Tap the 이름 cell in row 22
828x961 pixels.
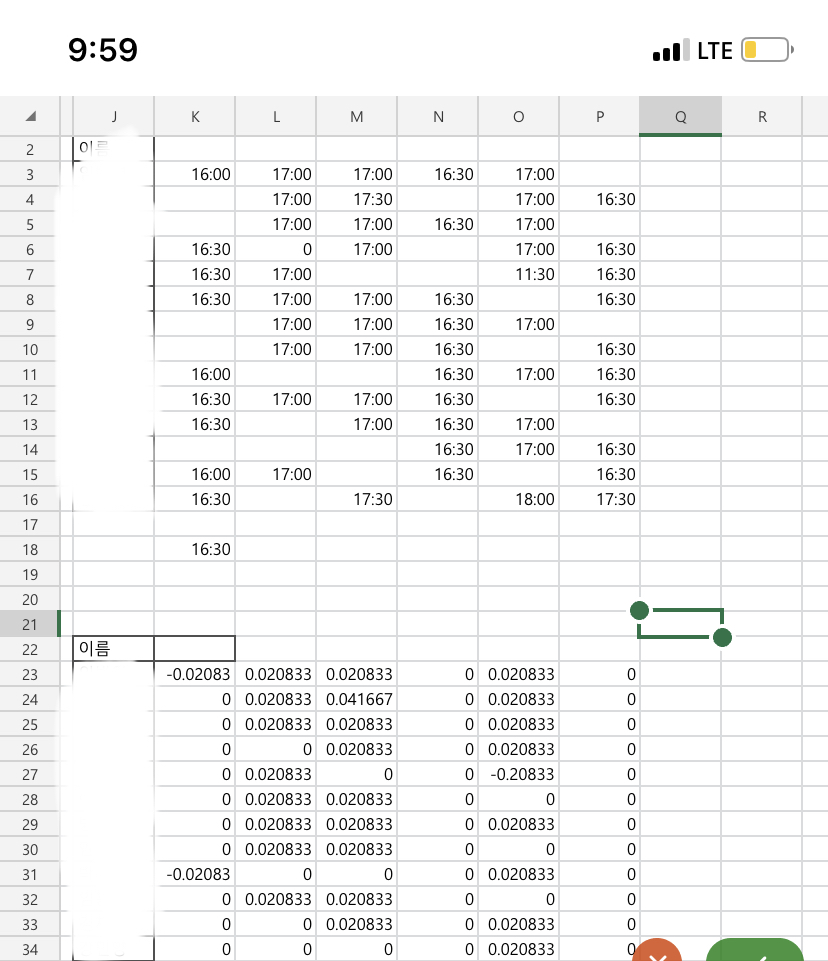point(114,649)
